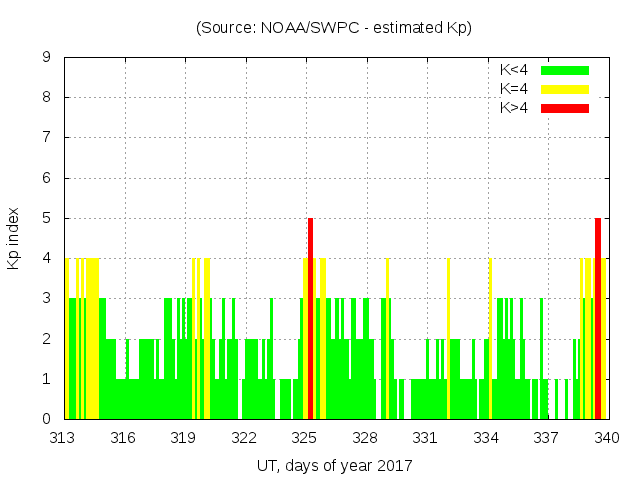This screenshot has height=480, width=640.
Task: Click the y-axis tick label 9
Action: (x=47, y=57)
